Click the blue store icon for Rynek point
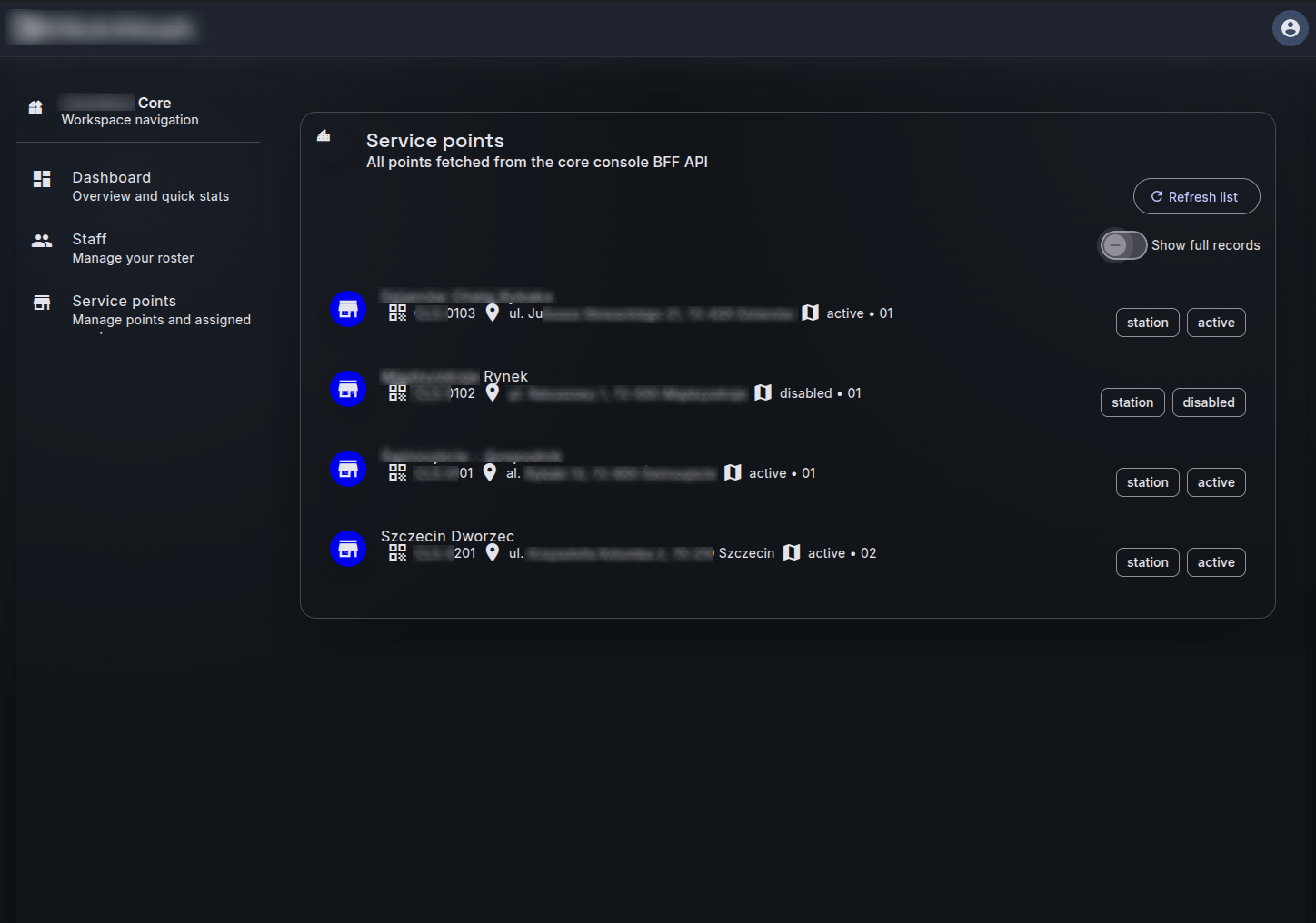1316x923 pixels. coord(348,389)
